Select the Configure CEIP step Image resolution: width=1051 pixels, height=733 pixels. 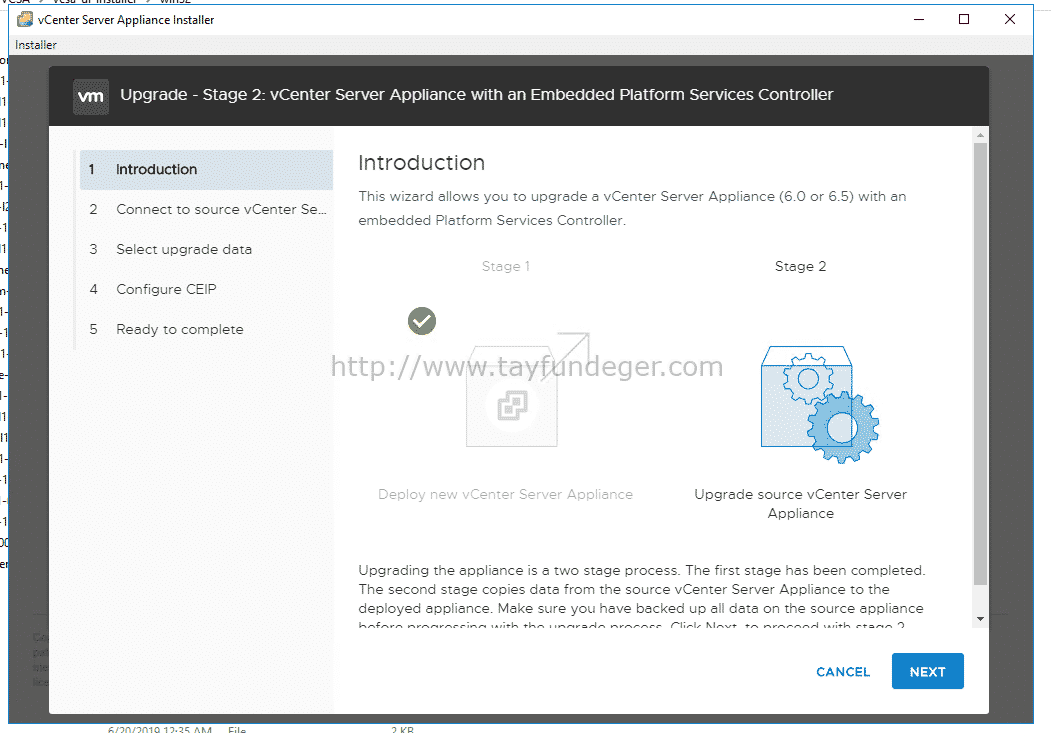tap(206, 289)
